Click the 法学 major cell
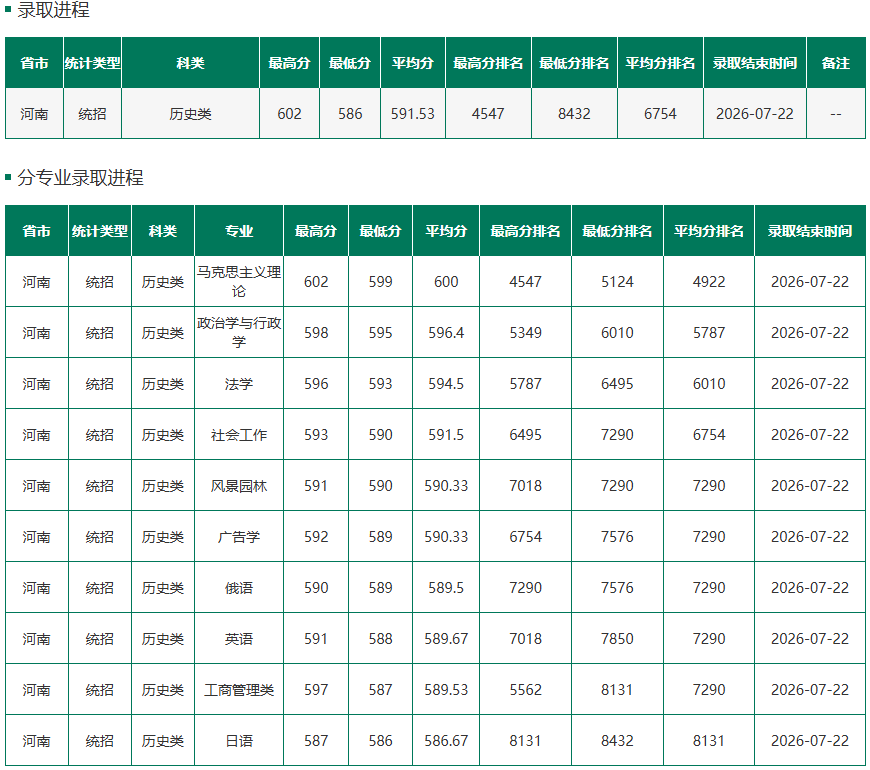Screen dimensions: 870x770 click(239, 384)
